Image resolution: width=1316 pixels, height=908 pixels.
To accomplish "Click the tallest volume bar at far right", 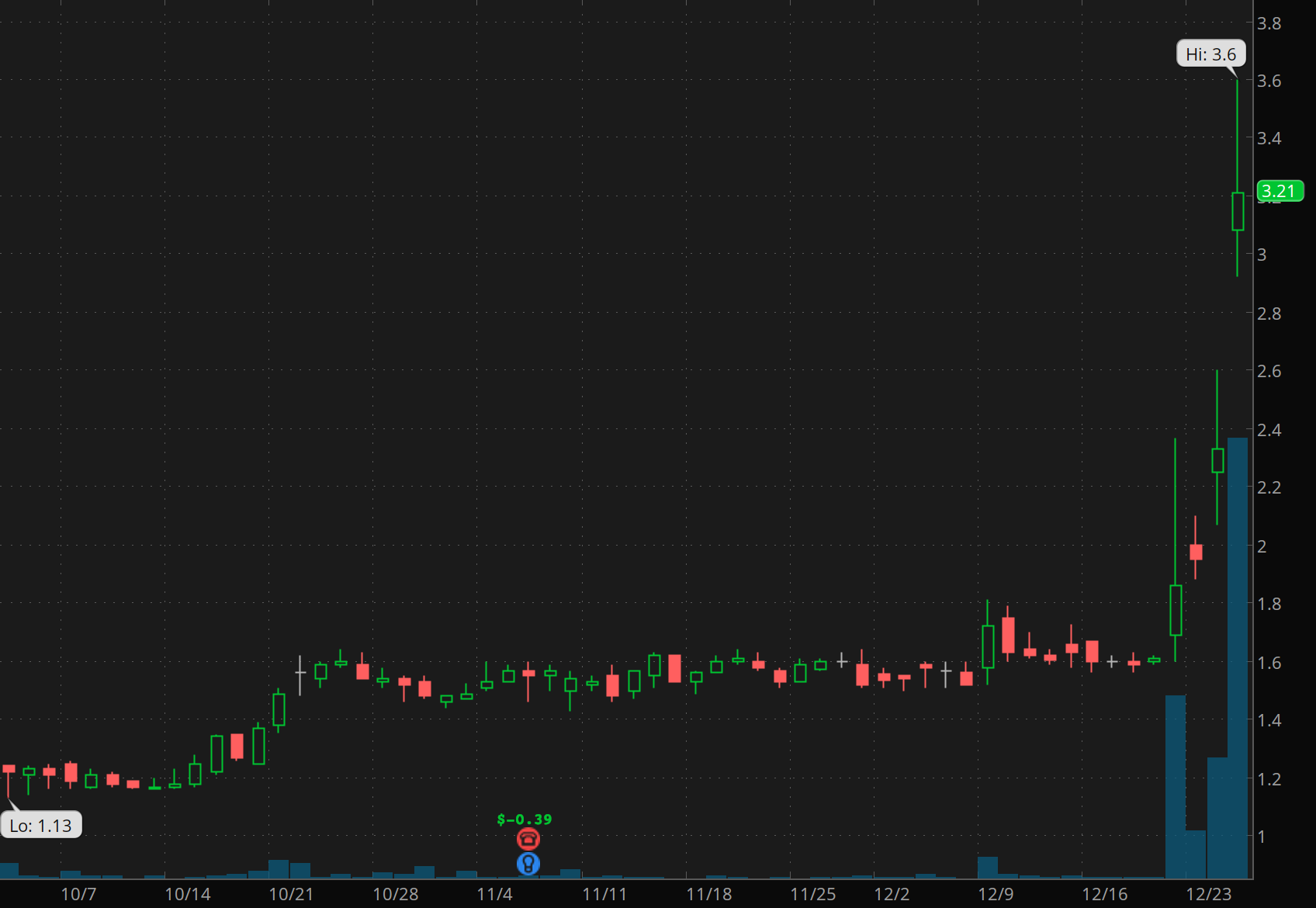I will click(x=1238, y=658).
